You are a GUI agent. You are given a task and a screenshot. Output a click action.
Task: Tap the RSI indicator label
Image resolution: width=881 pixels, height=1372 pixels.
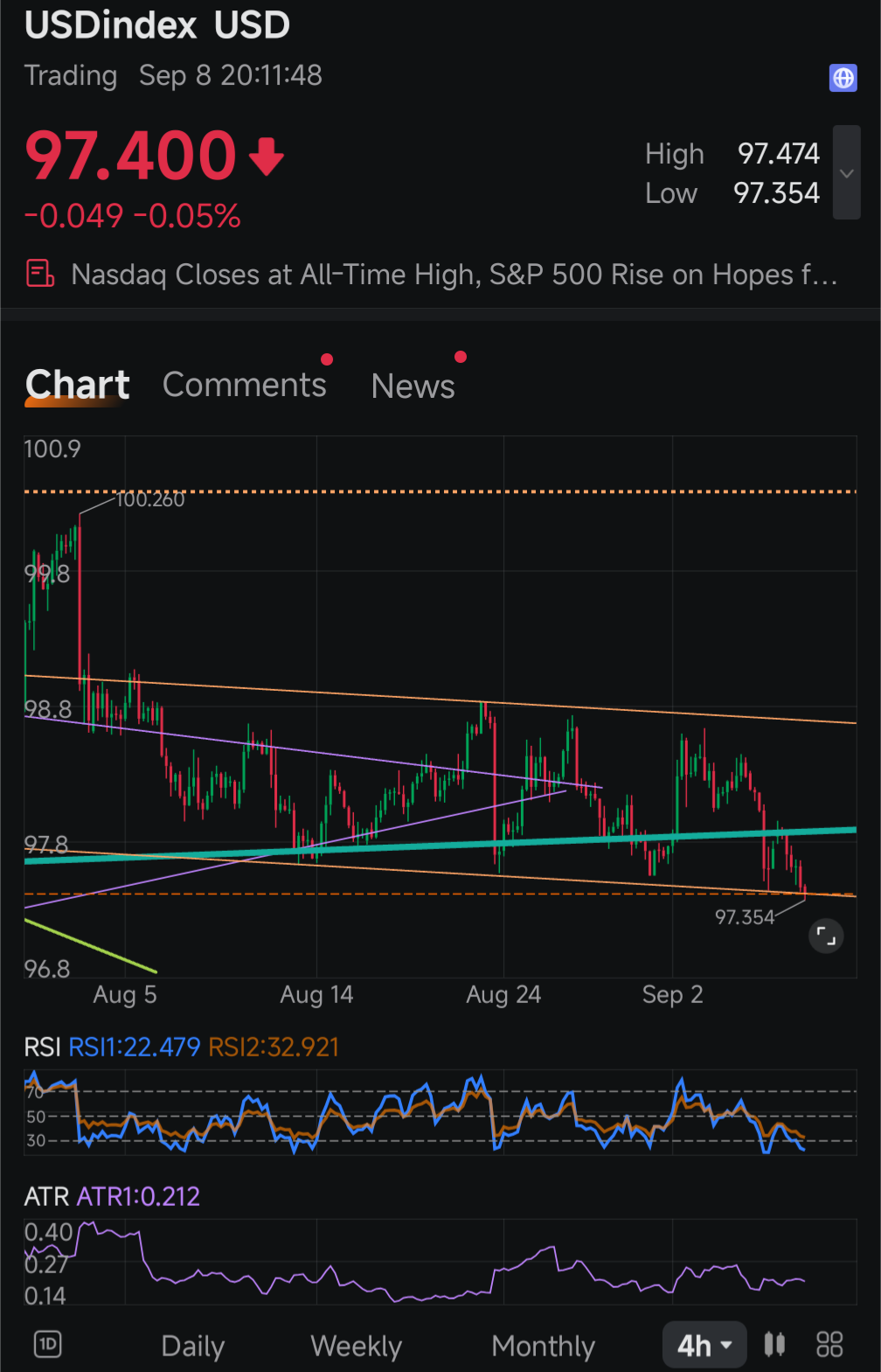43,1047
